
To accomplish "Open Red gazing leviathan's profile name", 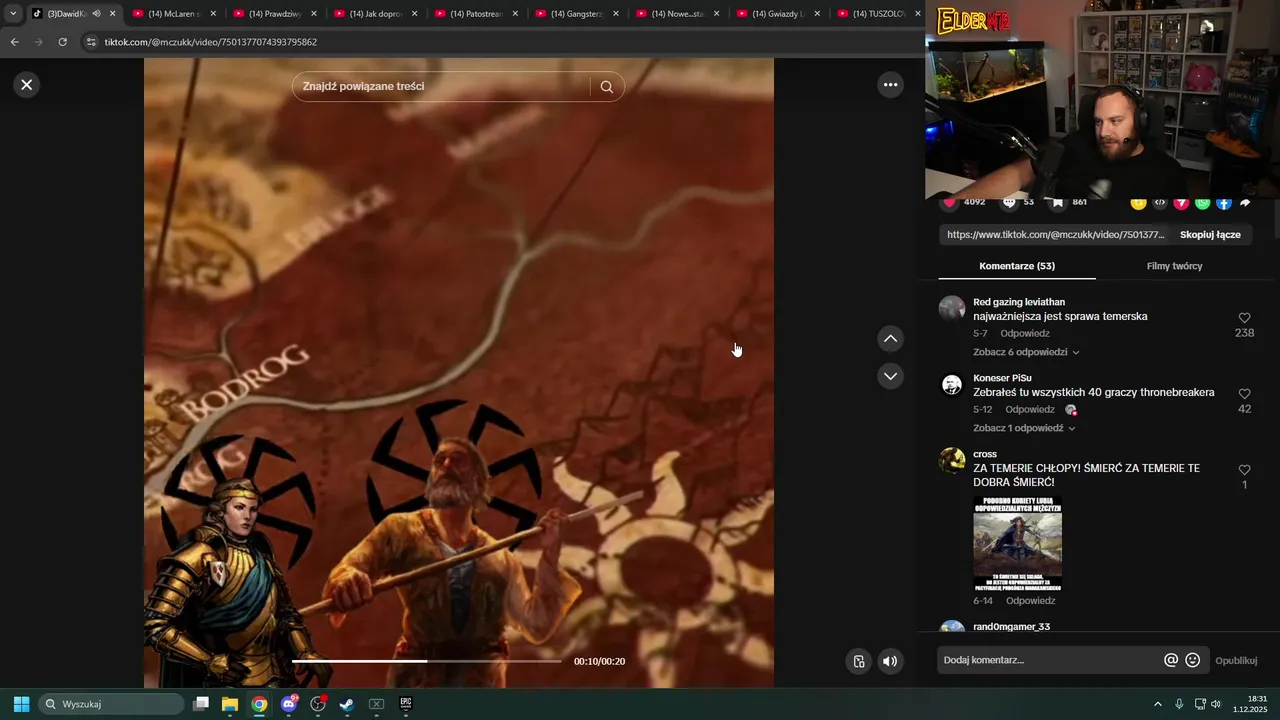I will 1019,302.
